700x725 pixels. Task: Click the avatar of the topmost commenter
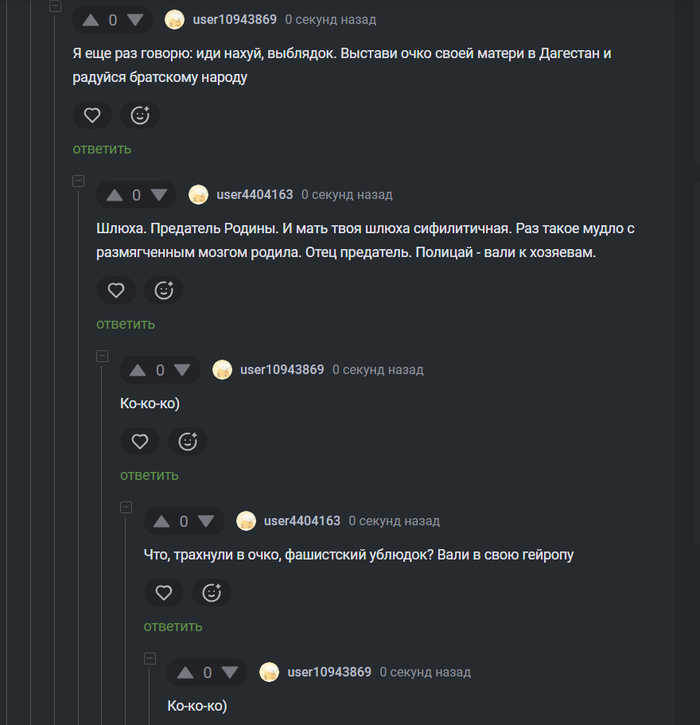click(175, 20)
